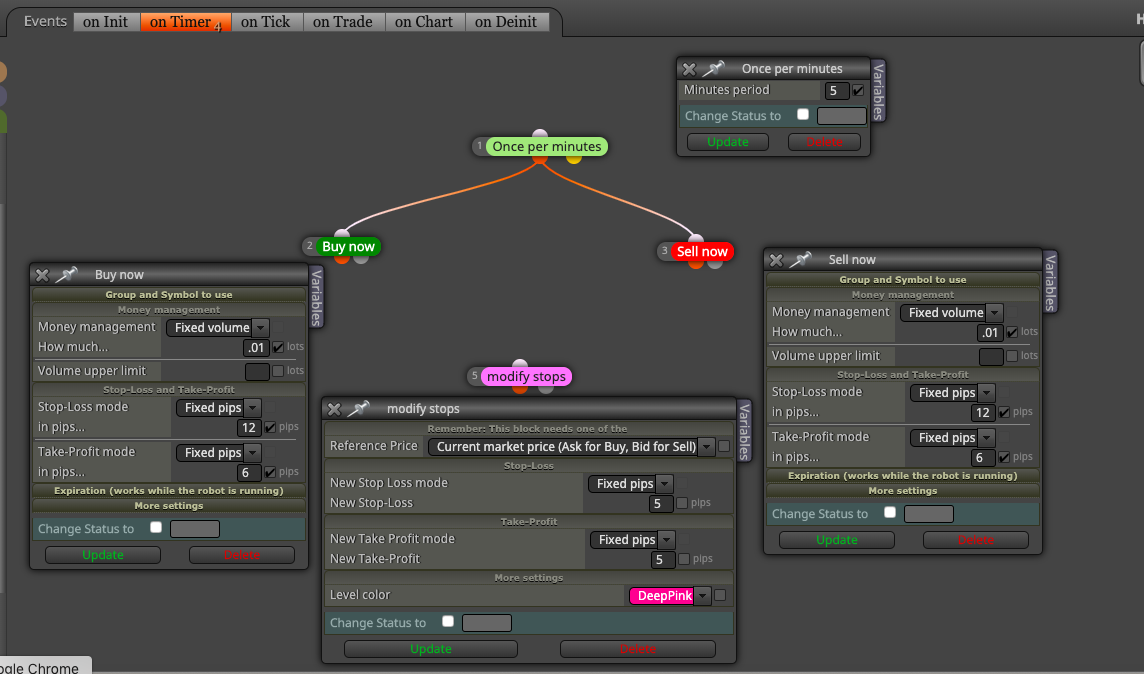This screenshot has width=1144, height=674.
Task: Click New Take-Profit value field
Action: (x=662, y=559)
